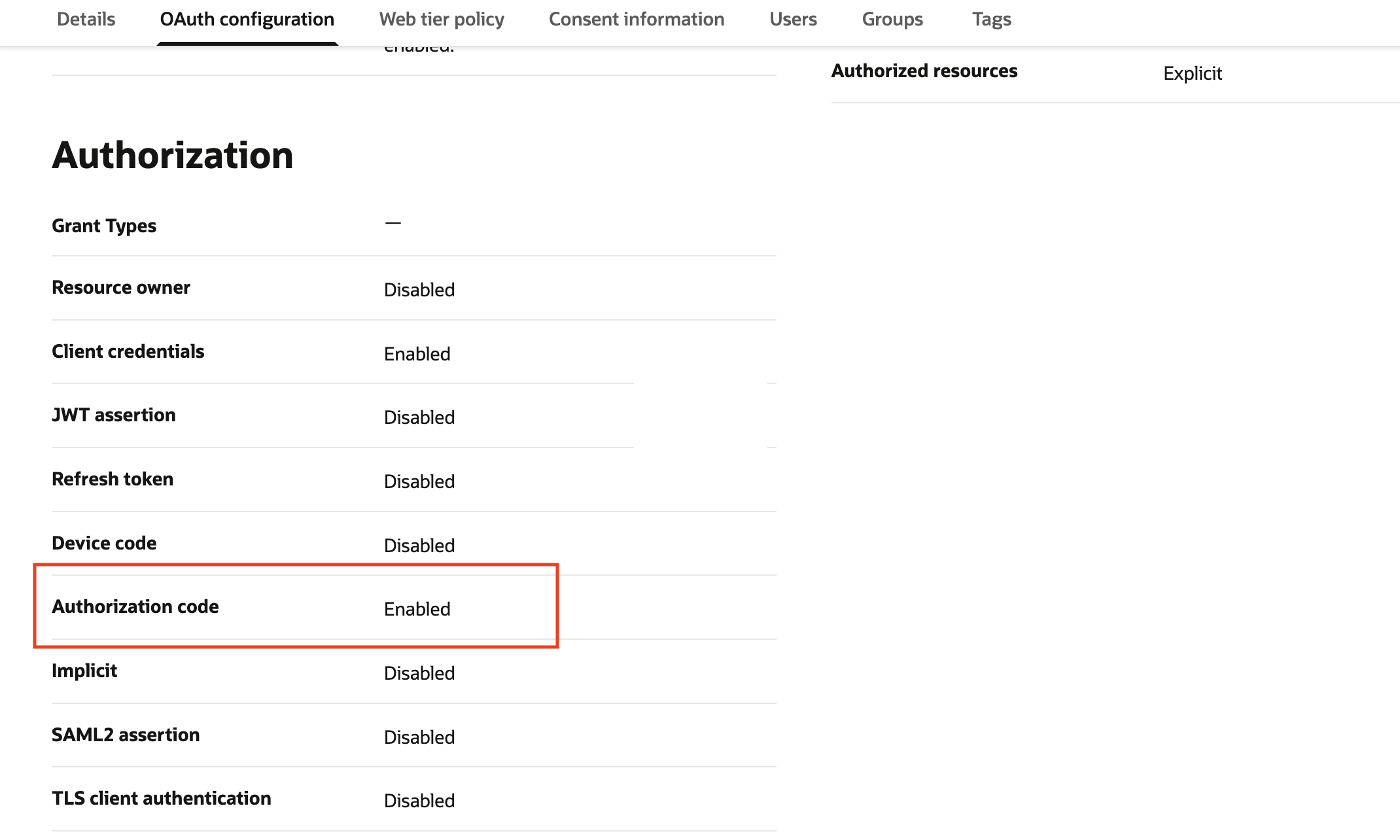Click the Client credentials Enabled status

[x=417, y=353]
